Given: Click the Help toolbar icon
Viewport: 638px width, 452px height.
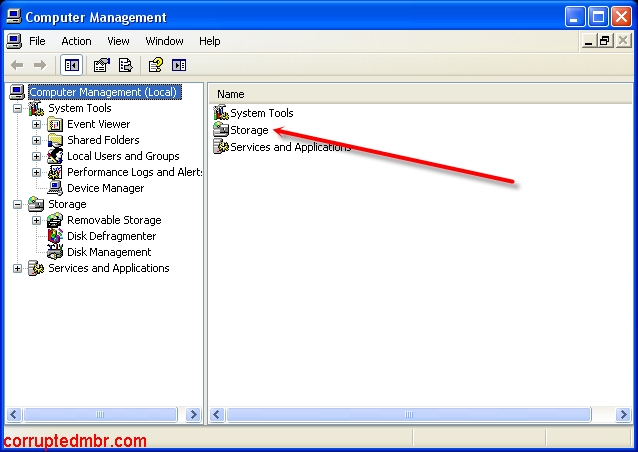Looking at the screenshot, I should [155, 65].
